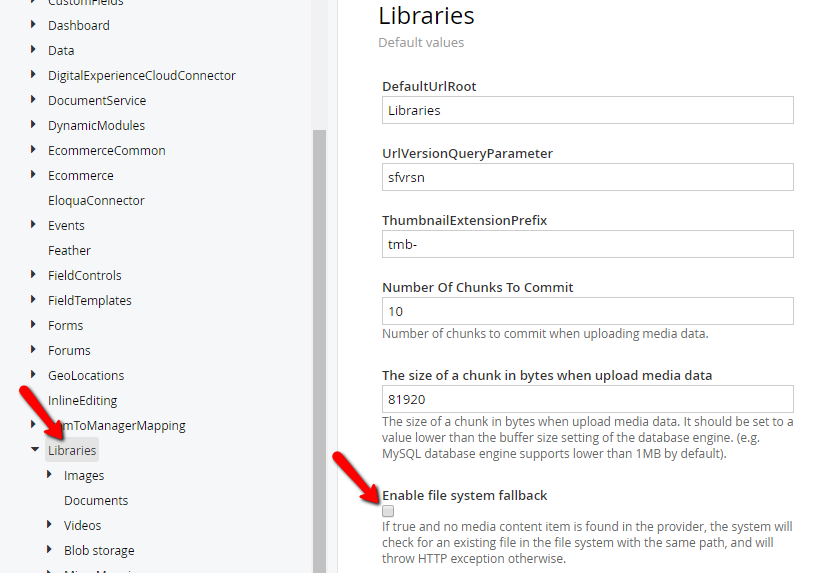Screen dimensions: 820x573
Task: Expand DigitalExperienceCloudConnector node arrow
Action: [x=33, y=74]
